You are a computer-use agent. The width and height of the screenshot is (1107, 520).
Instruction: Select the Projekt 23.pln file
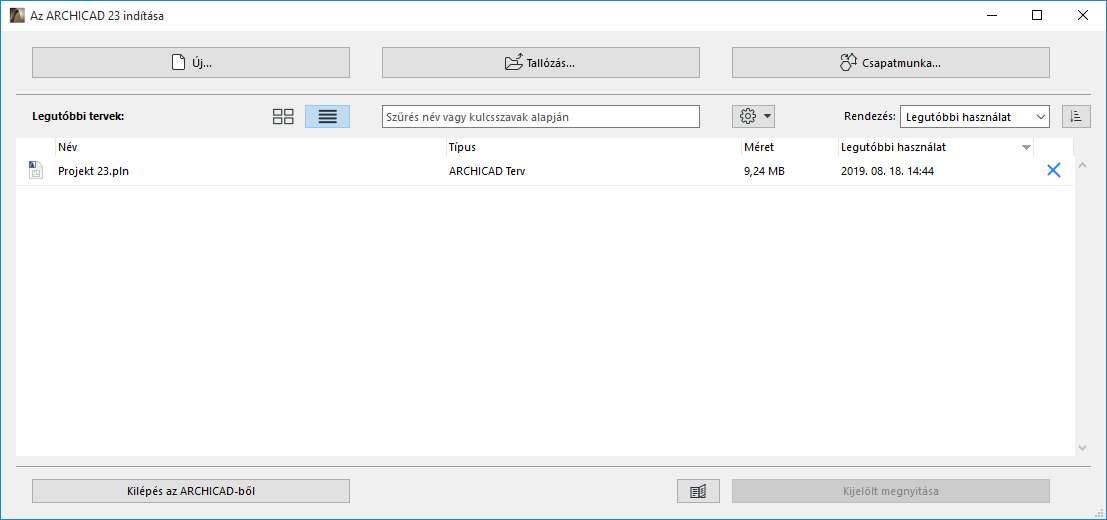(x=545, y=171)
